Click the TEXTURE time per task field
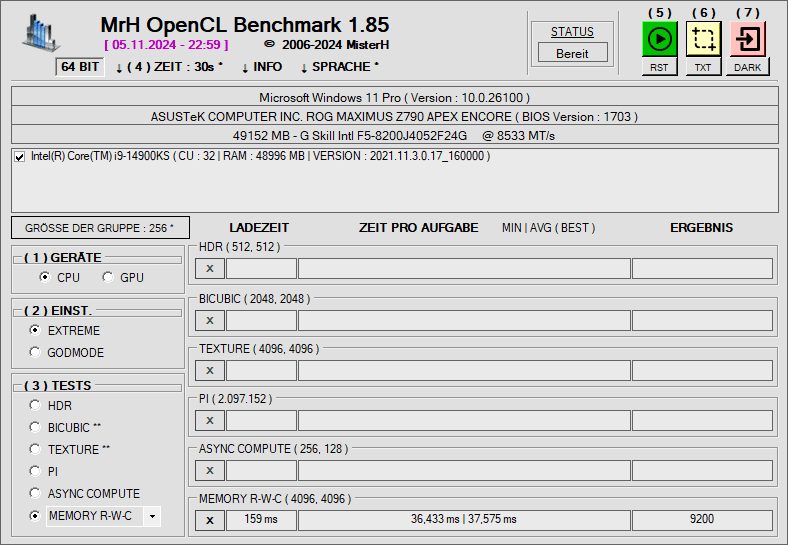Screen dimensions: 788x545 pos(464,371)
